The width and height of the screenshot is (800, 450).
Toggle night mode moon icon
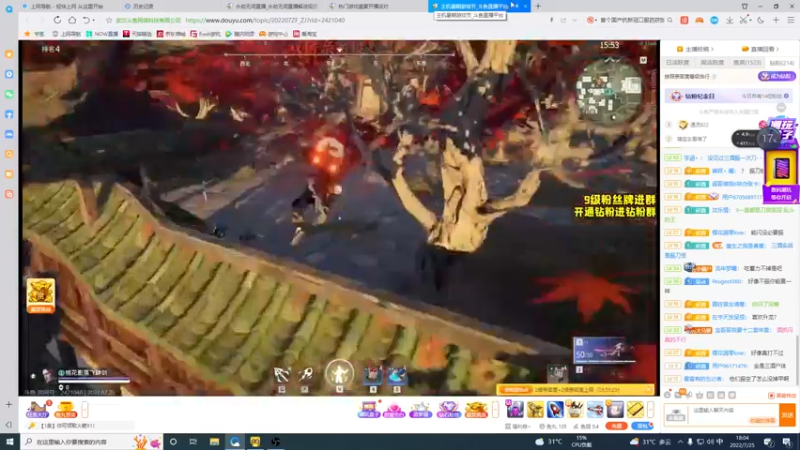(x=761, y=20)
